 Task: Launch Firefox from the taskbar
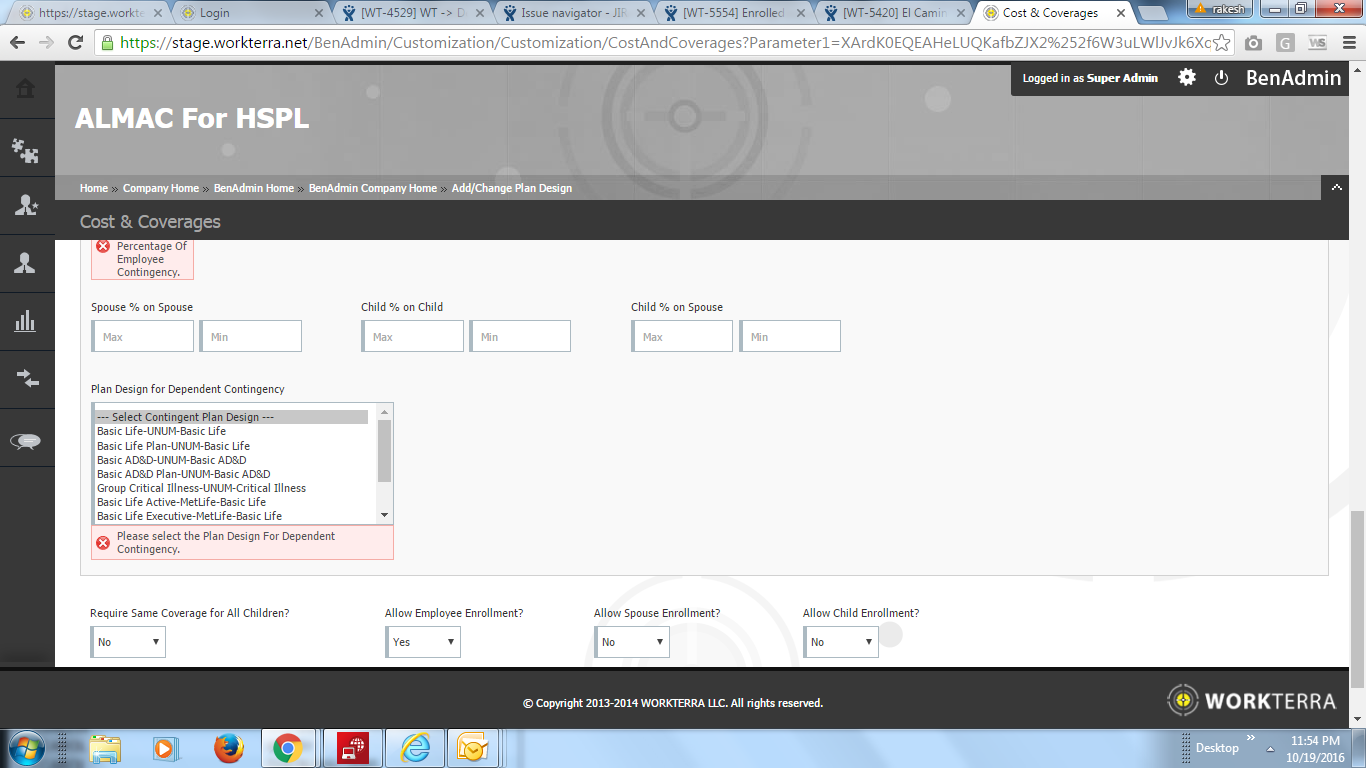click(x=229, y=748)
